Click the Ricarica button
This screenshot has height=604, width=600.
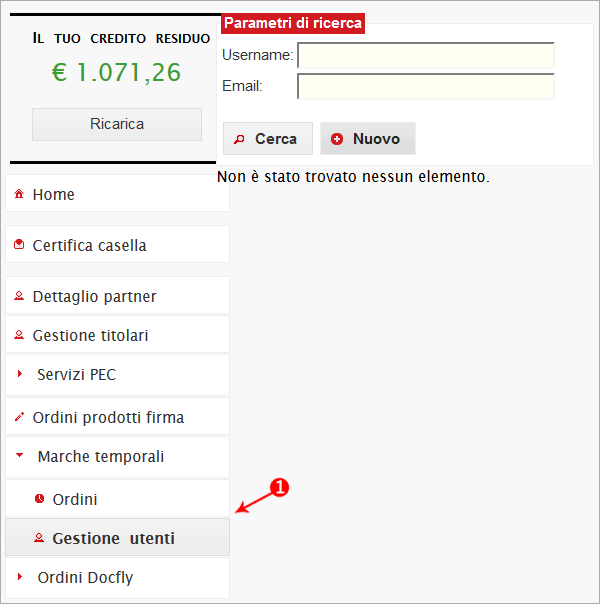[x=117, y=124]
